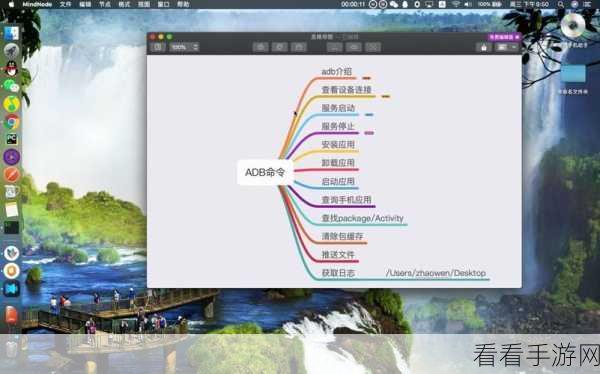
Task: Open Spotlight search magnifier icon
Action: click(561, 5)
